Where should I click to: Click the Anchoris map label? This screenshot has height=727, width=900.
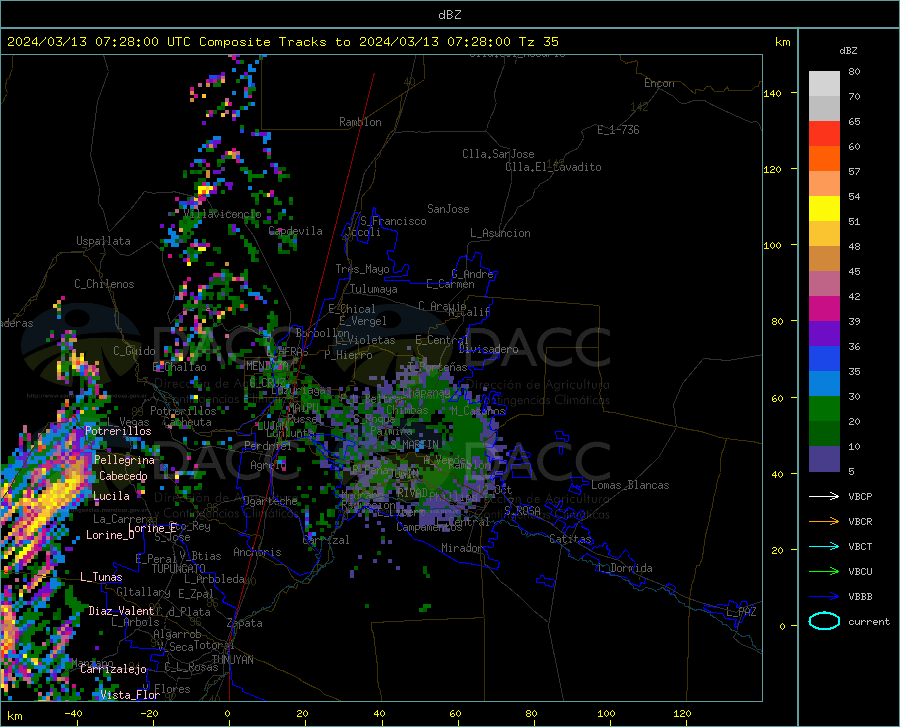pyautogui.click(x=257, y=552)
